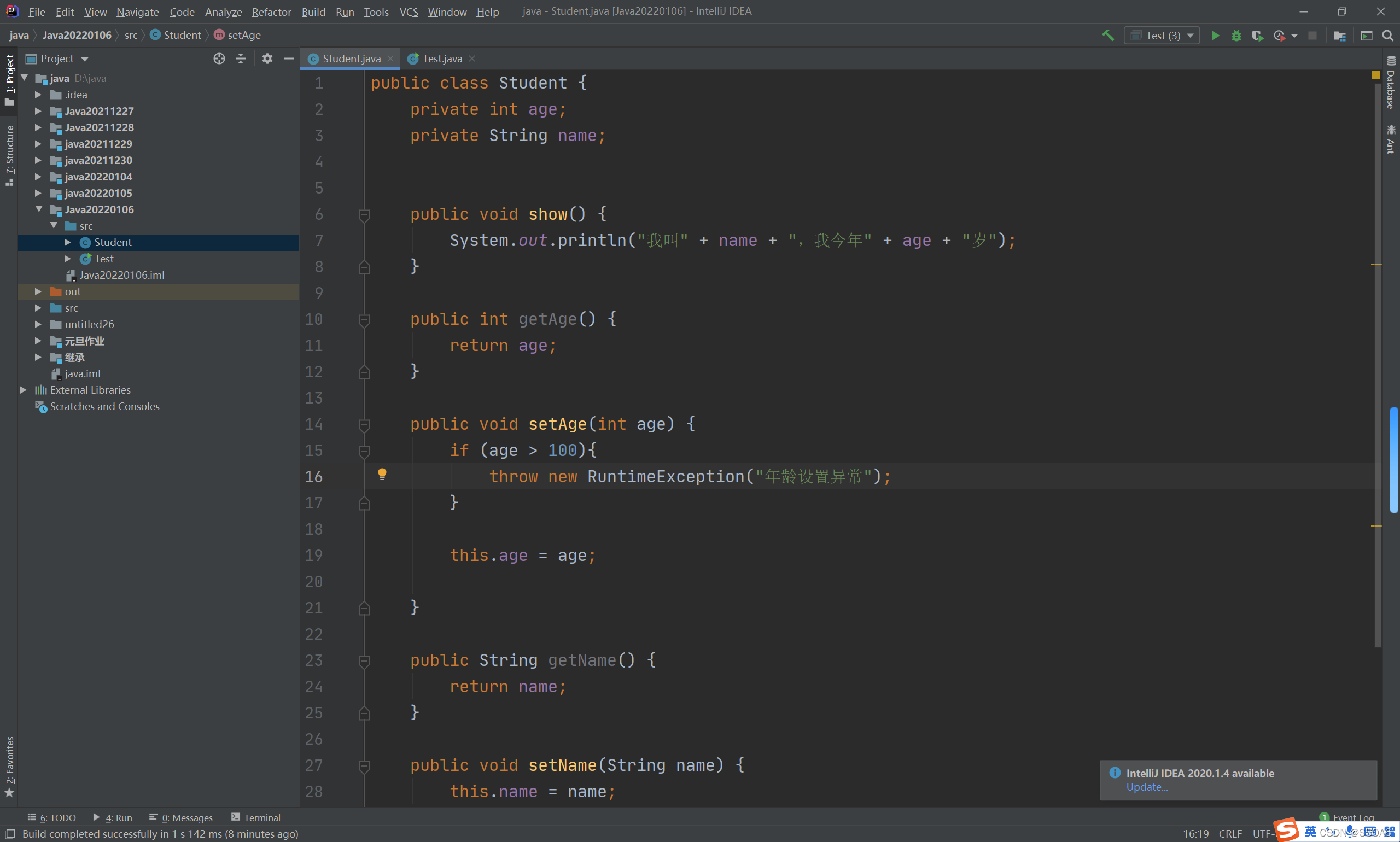Collapse all in Project panel

pyautogui.click(x=241, y=59)
